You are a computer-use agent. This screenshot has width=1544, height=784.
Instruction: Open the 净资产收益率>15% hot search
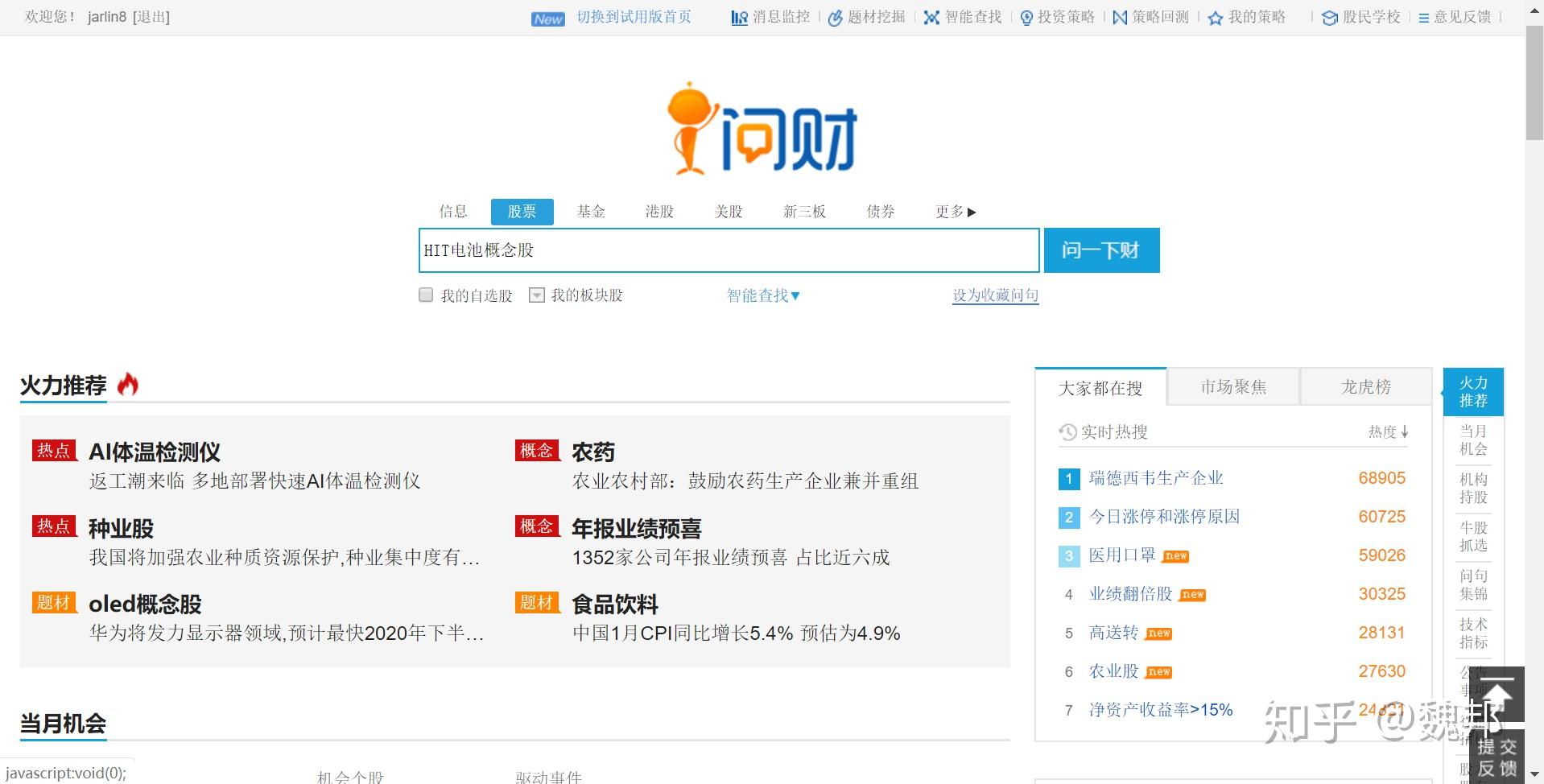tap(1161, 710)
